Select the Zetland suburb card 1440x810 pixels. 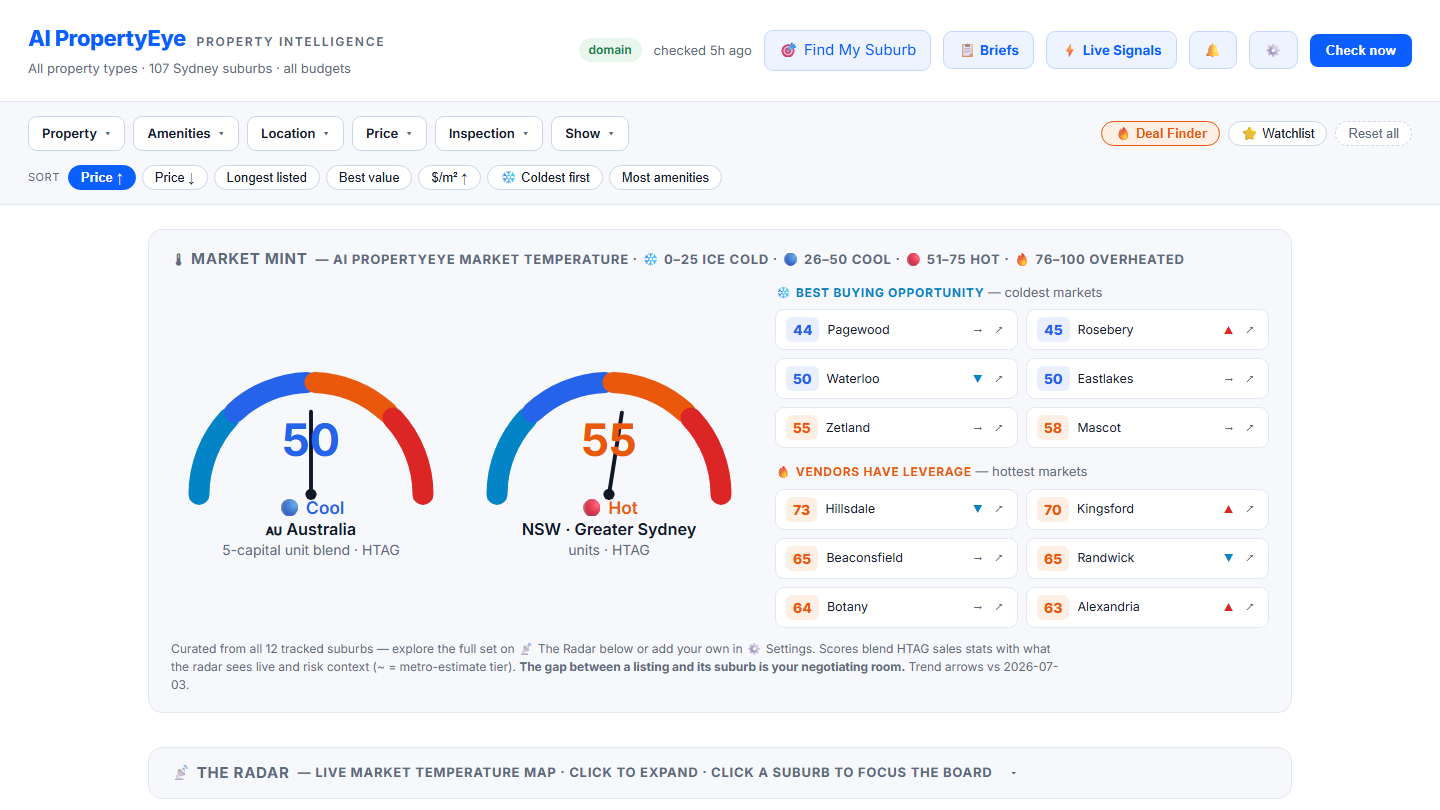pyautogui.click(x=896, y=428)
